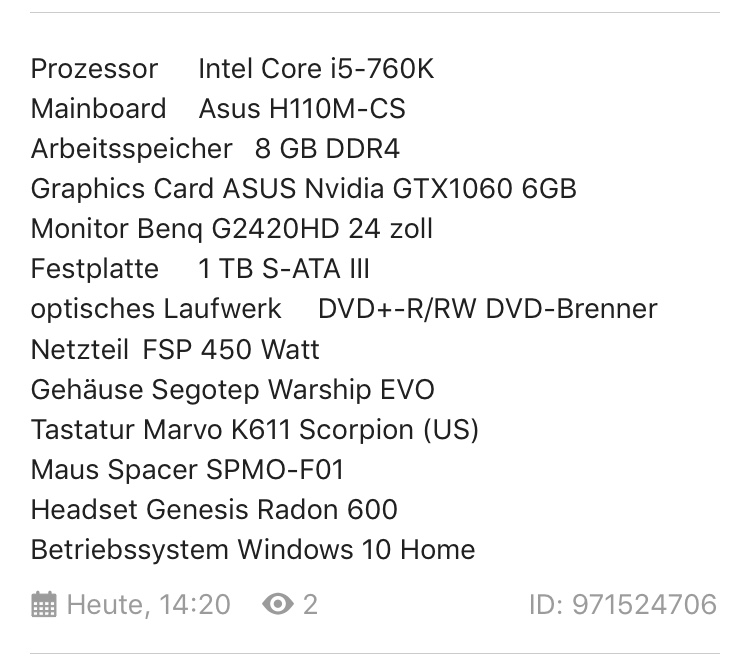
Task: Click the Graphics Card GTX1060 6GB line
Action: 303,189
